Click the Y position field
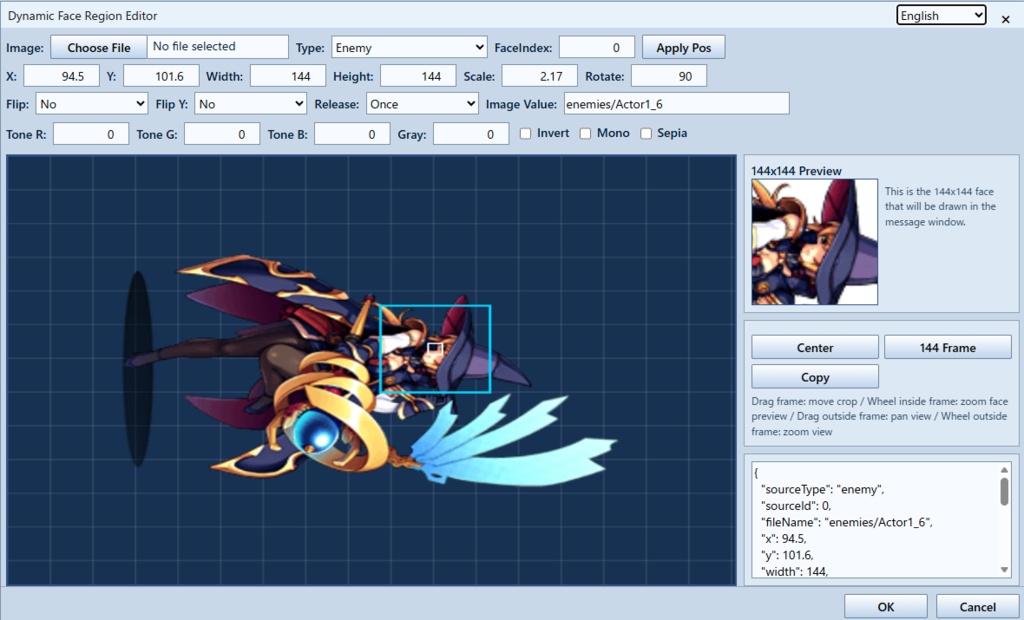 point(161,76)
